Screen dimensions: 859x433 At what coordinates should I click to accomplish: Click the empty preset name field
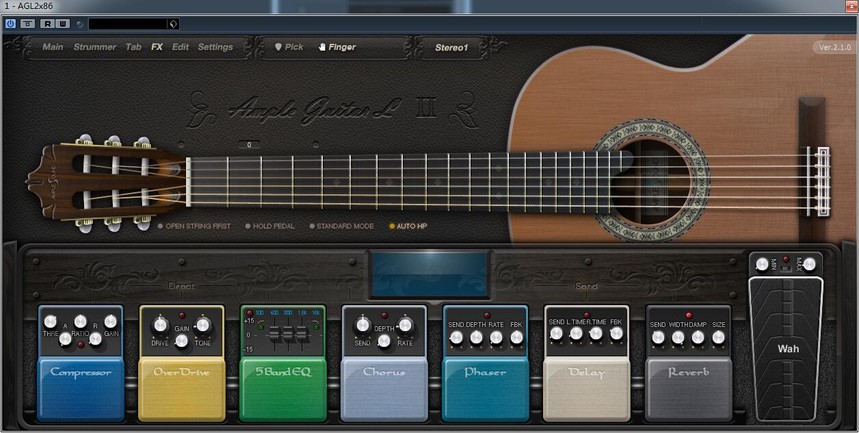(128, 24)
